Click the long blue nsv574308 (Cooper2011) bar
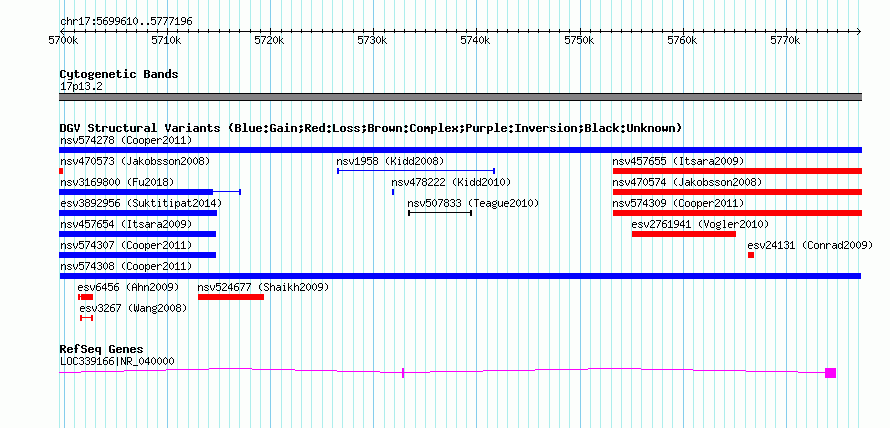The width and height of the screenshot is (890, 428). point(460,276)
